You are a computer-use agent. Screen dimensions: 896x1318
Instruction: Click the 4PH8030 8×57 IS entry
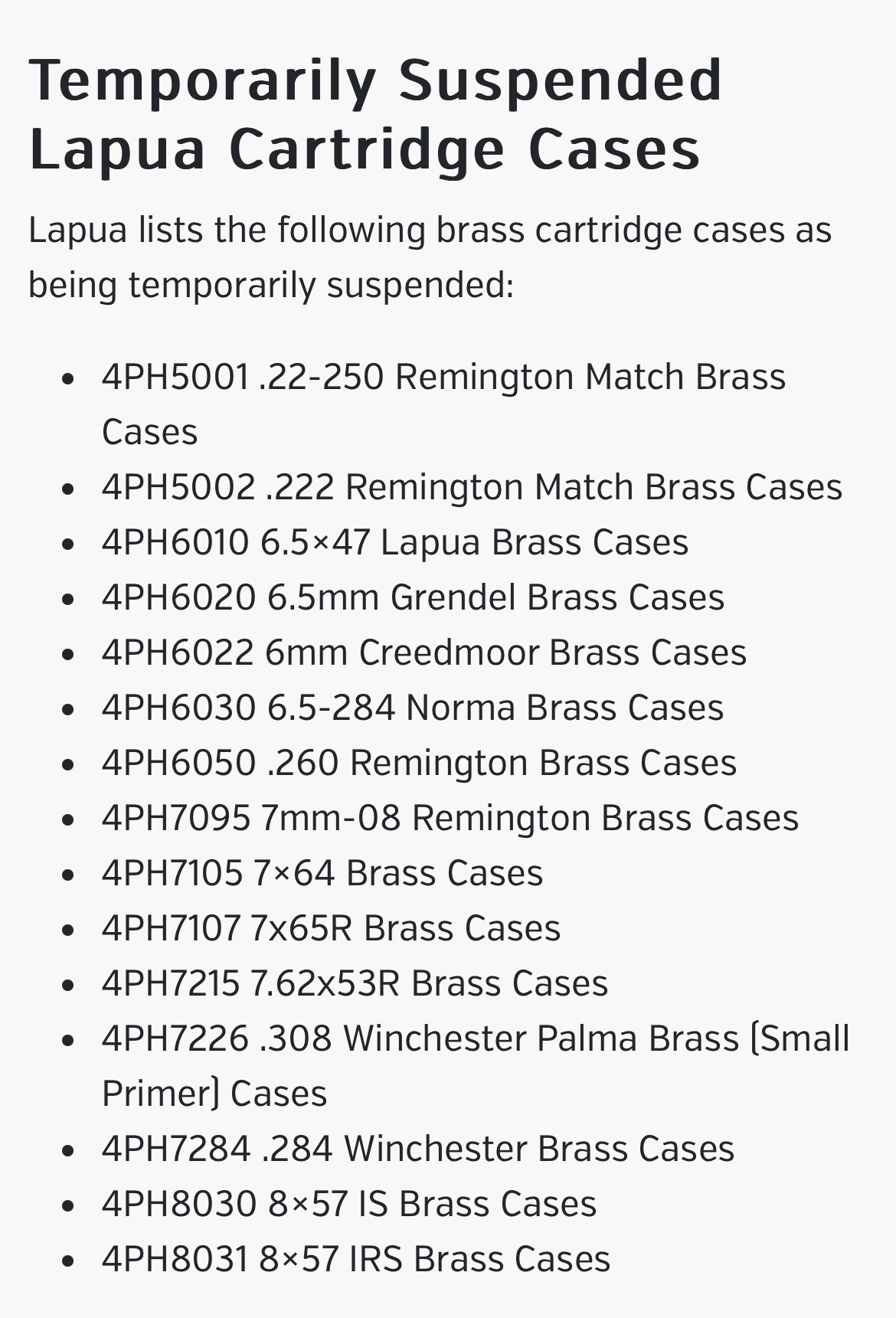[349, 1204]
